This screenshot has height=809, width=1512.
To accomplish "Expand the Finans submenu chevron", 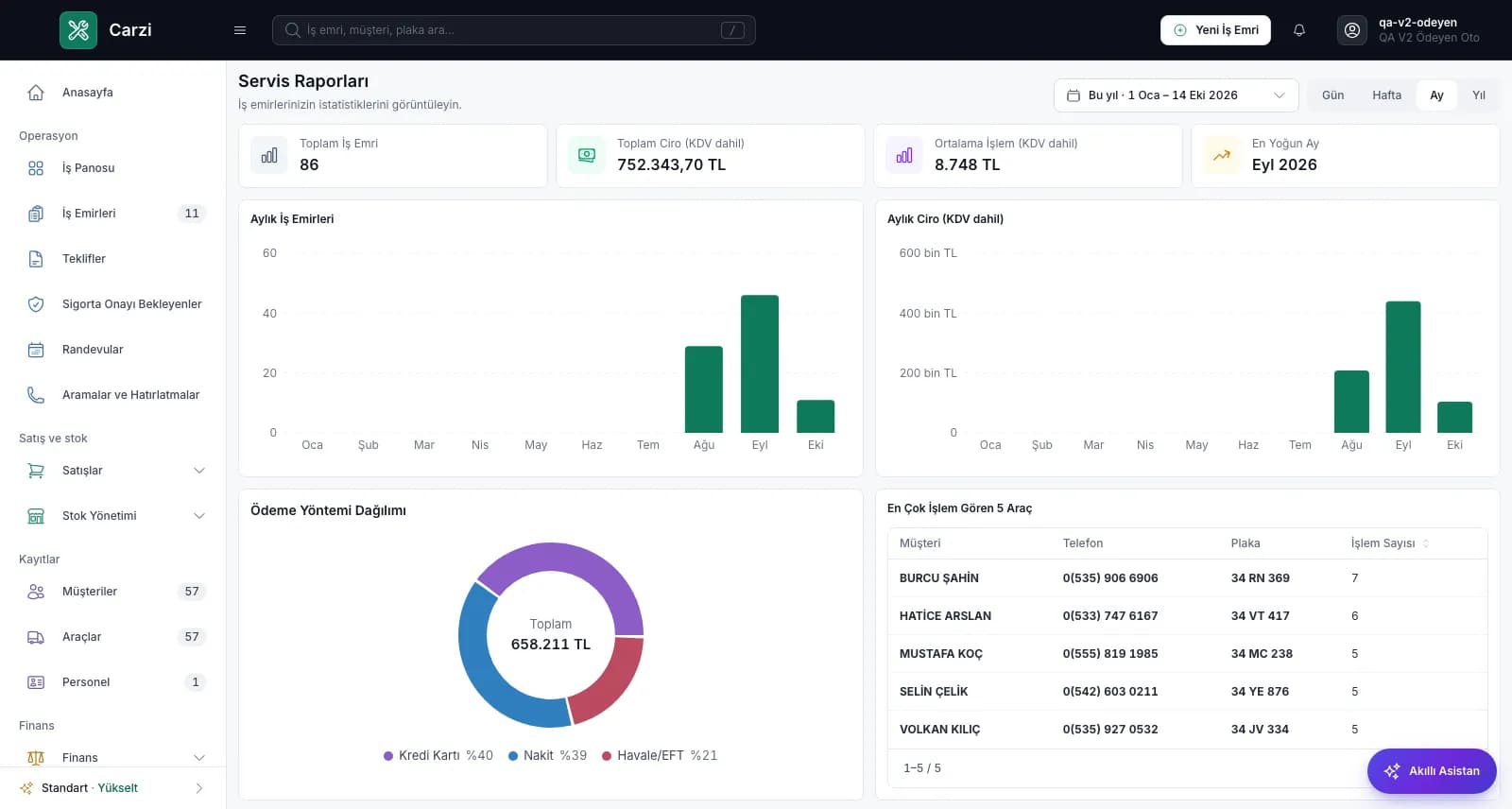I will click(199, 758).
